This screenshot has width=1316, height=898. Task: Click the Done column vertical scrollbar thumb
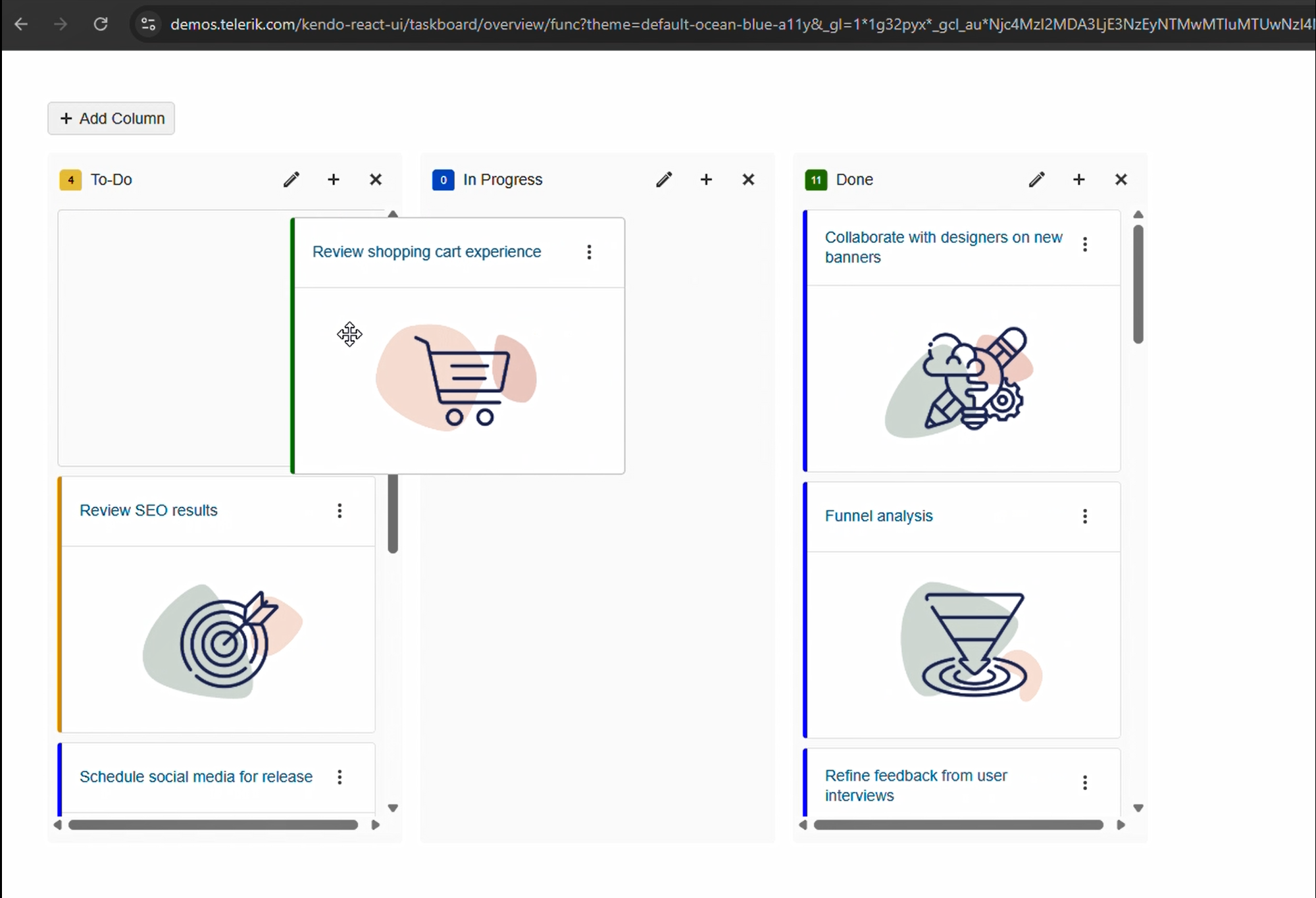coord(1138,284)
